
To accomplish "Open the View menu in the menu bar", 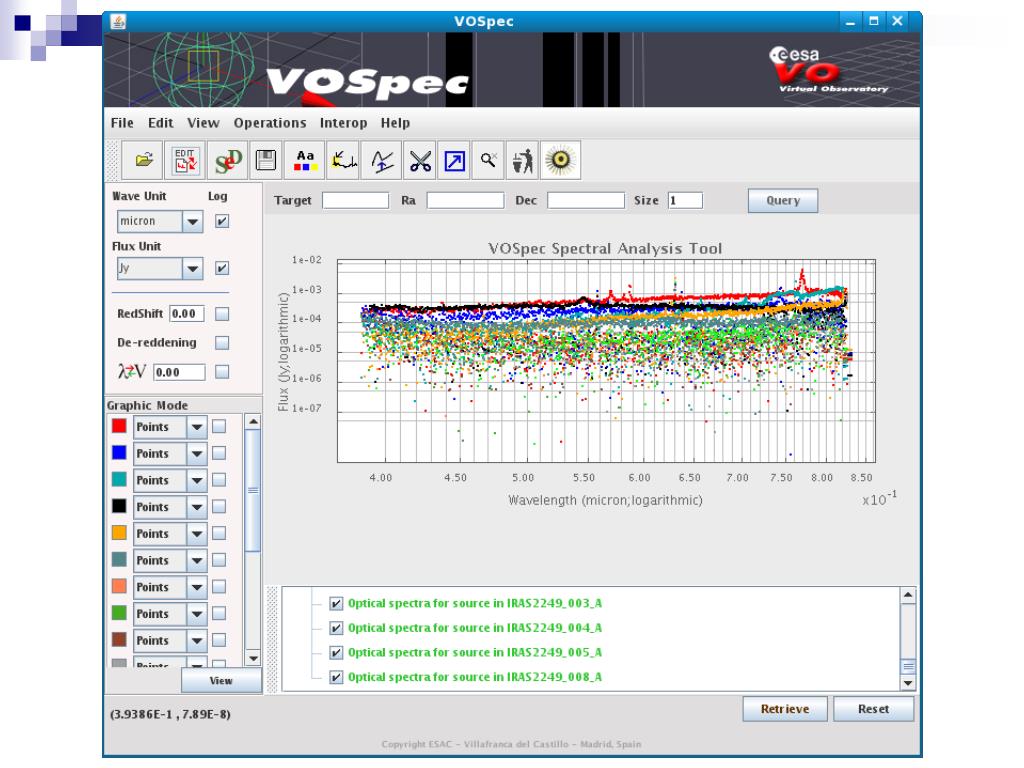I will coord(203,123).
